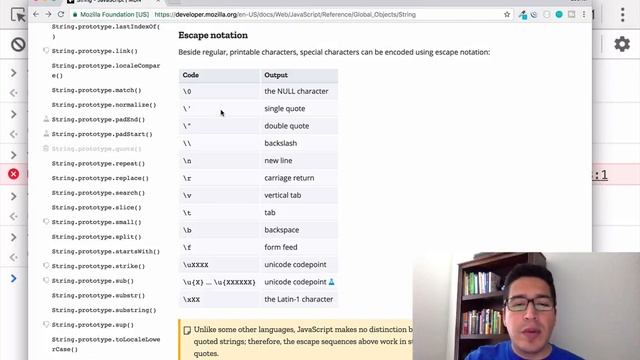This screenshot has height=360, width=640.
Task: Open String.prototype.link() sidebar link
Action: click(94, 51)
